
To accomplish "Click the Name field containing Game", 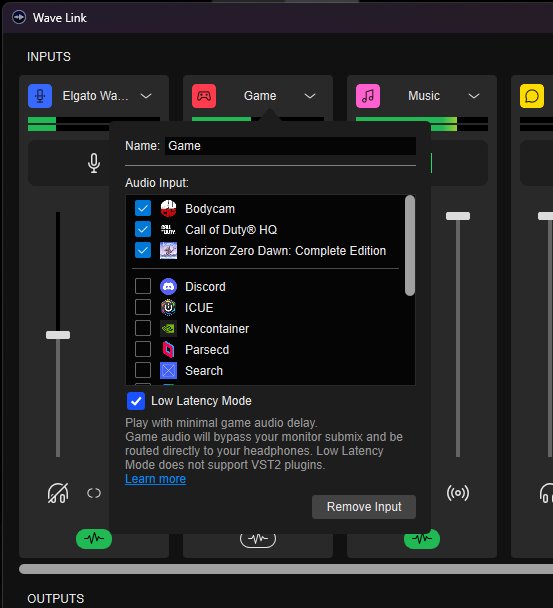I will tap(290, 146).
